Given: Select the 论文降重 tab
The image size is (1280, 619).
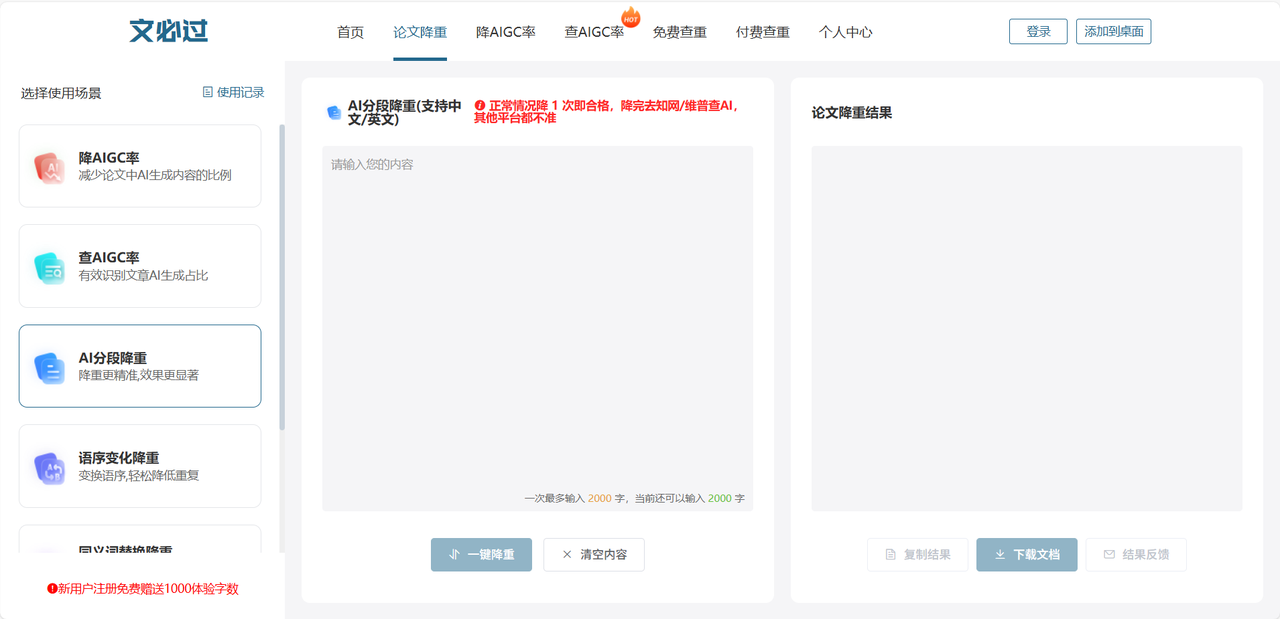Looking at the screenshot, I should [x=420, y=32].
